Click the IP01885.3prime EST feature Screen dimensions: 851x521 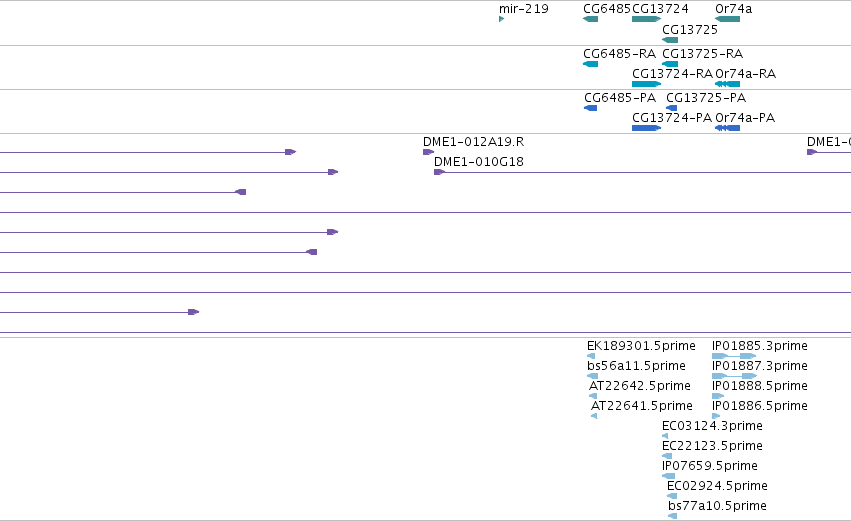click(734, 356)
